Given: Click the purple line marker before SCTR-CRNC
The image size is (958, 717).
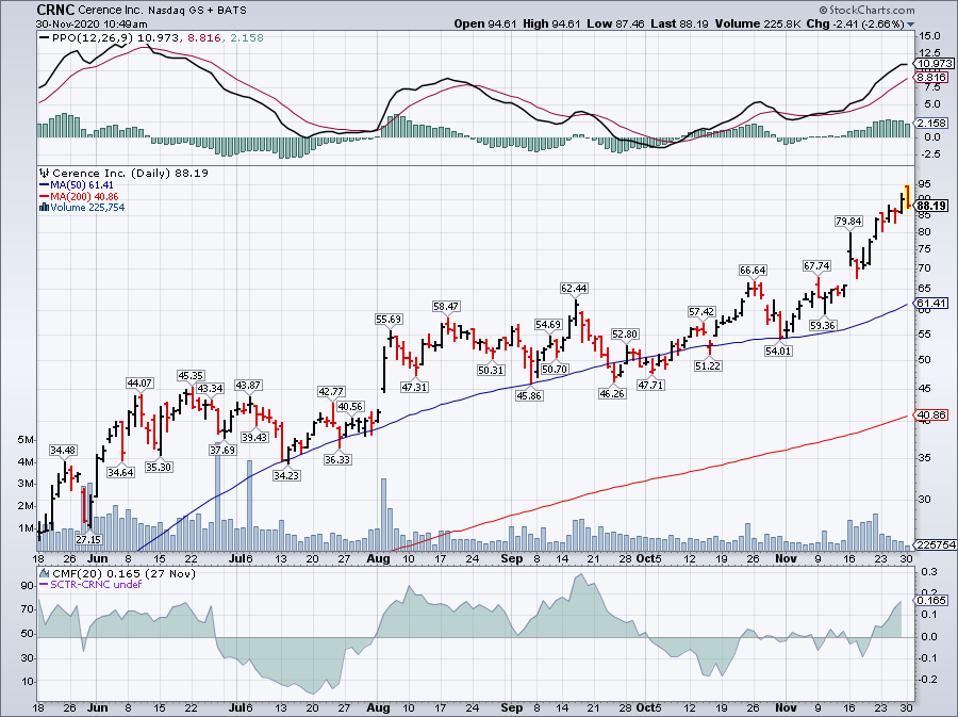Looking at the screenshot, I should pos(44,585).
